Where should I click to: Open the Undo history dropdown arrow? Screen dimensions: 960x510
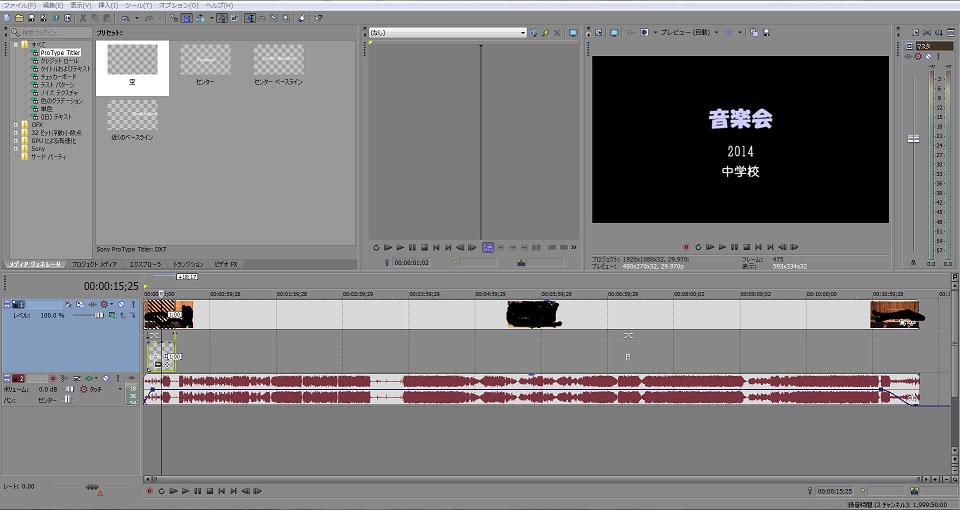click(x=136, y=18)
